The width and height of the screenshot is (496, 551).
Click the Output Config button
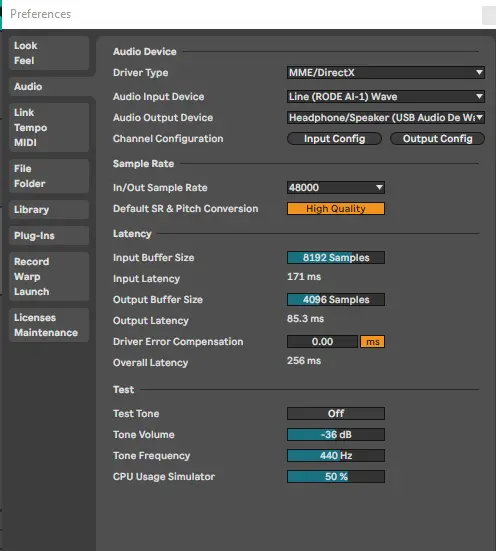(437, 139)
